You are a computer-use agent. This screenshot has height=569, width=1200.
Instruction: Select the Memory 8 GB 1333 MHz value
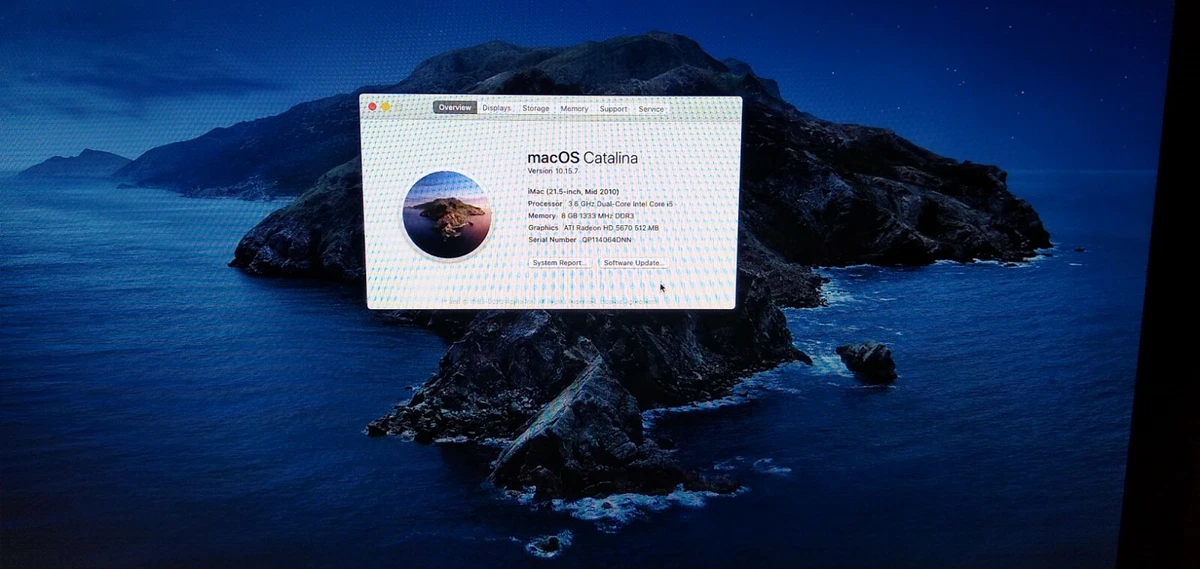(x=598, y=215)
